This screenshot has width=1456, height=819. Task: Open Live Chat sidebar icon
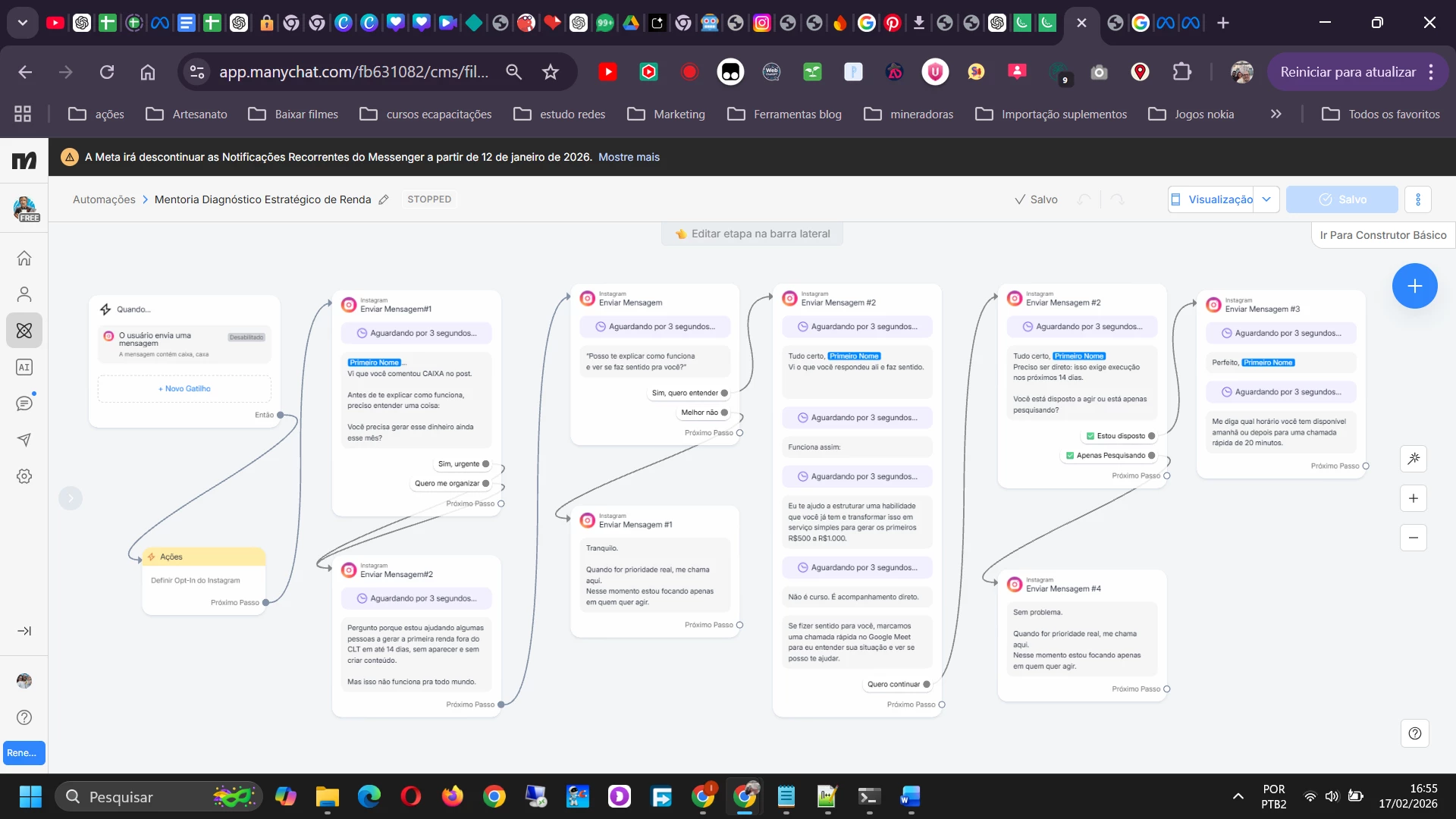click(x=24, y=403)
